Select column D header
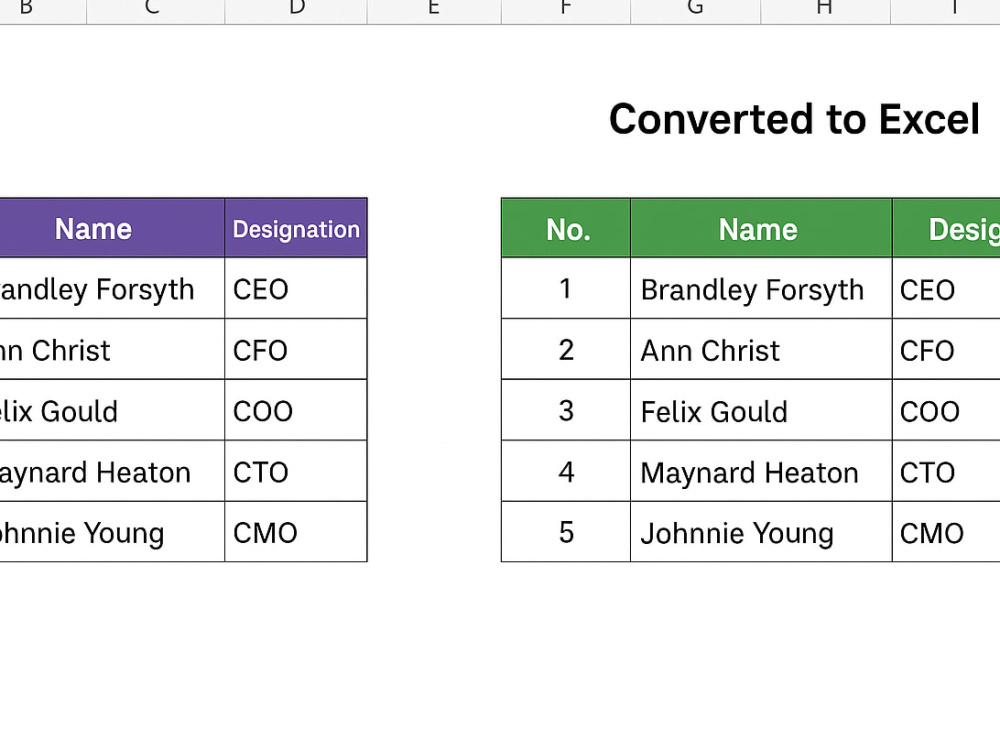This screenshot has width=1000, height=750. click(x=296, y=10)
